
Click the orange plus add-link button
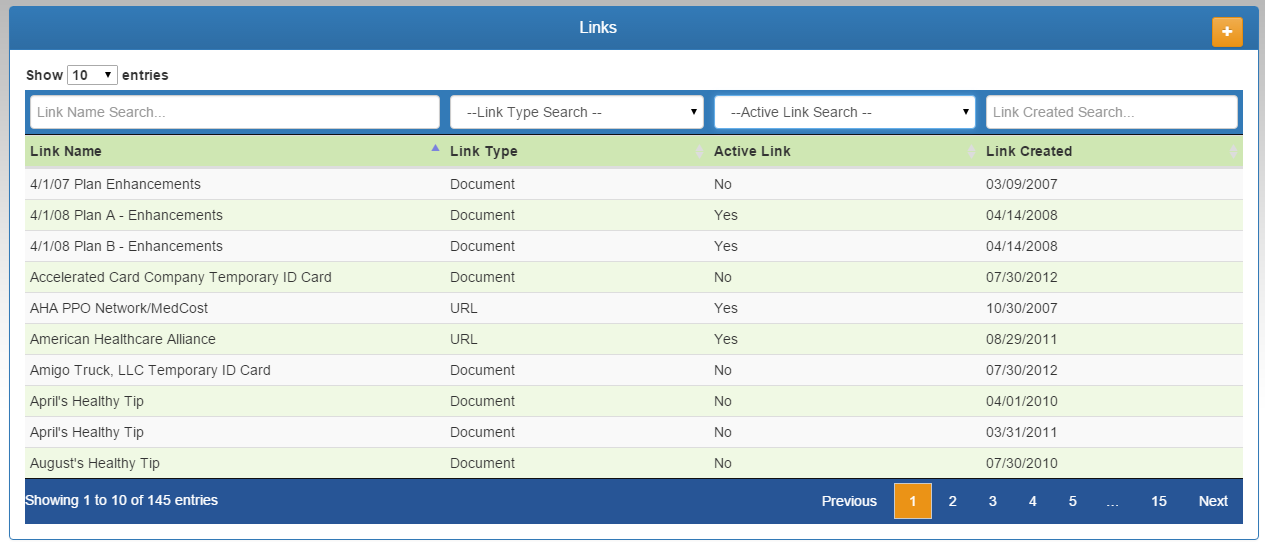click(x=1227, y=32)
